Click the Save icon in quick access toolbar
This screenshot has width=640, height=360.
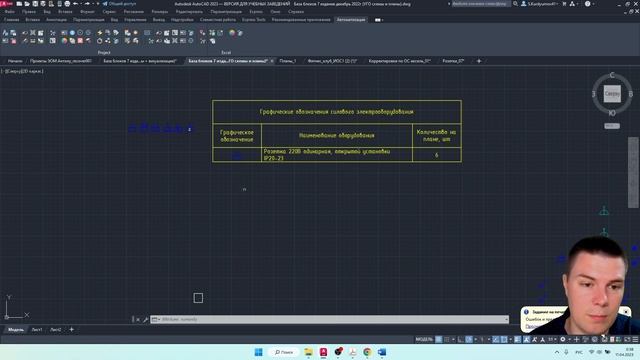pyautogui.click(x=35, y=4)
